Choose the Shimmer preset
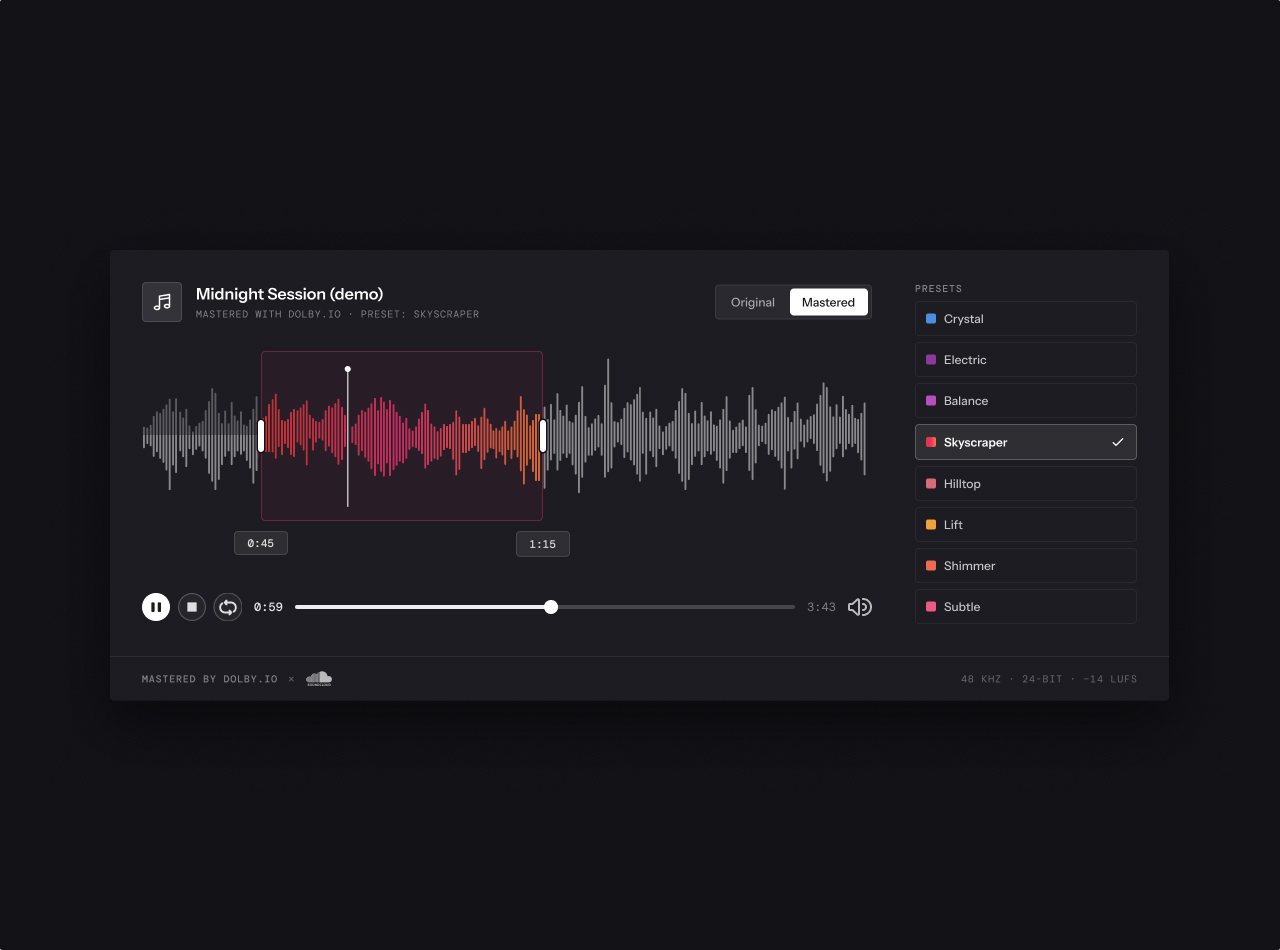This screenshot has height=950, width=1280. pos(1026,566)
